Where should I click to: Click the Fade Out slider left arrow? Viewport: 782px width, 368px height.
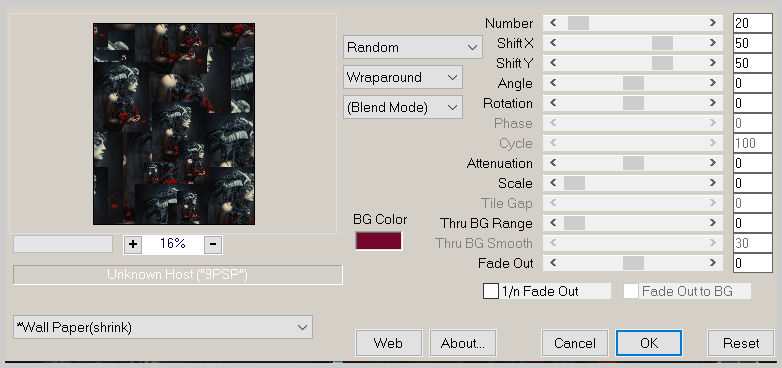tap(553, 263)
